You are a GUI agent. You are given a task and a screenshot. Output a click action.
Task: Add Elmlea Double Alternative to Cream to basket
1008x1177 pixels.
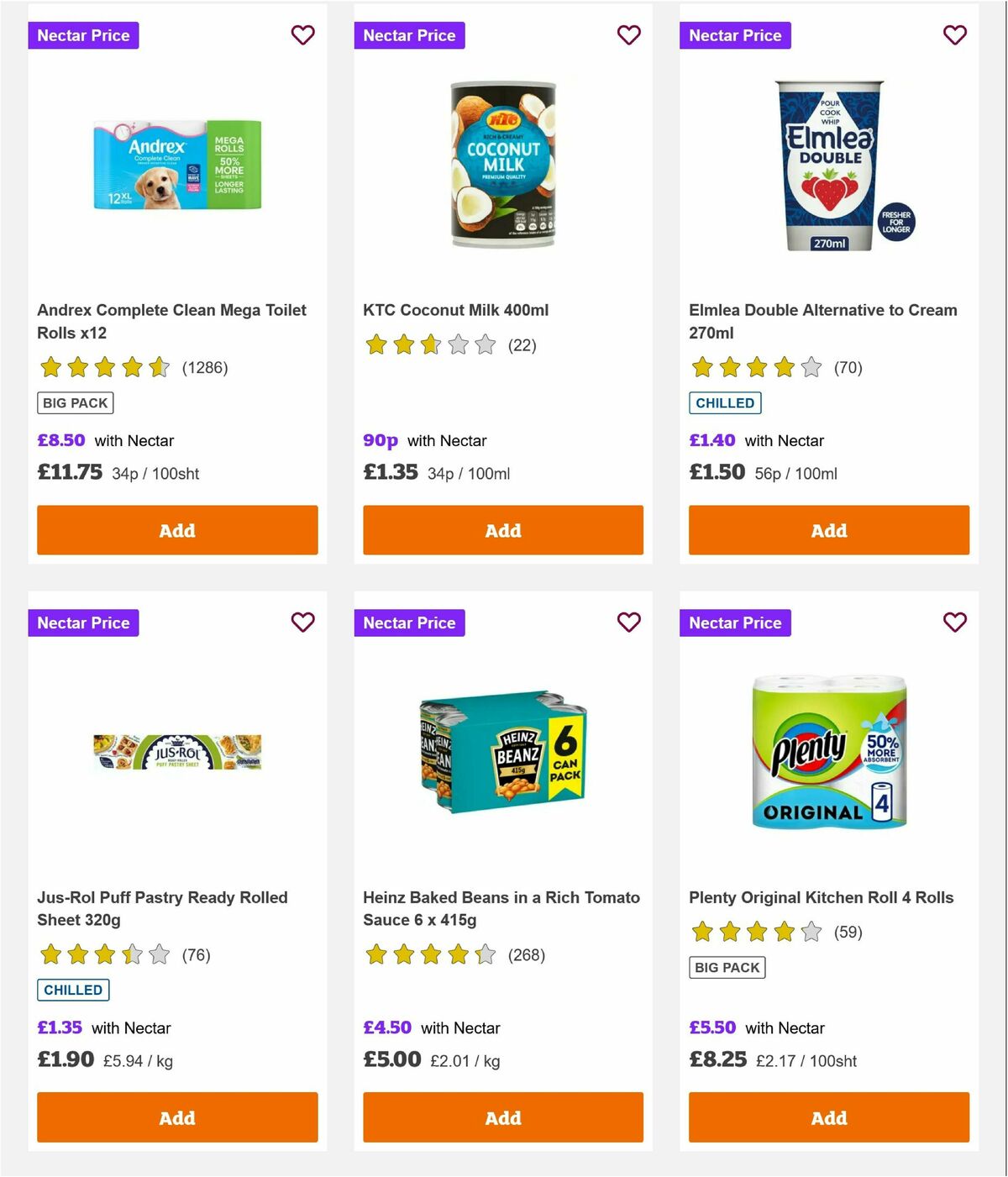[828, 530]
